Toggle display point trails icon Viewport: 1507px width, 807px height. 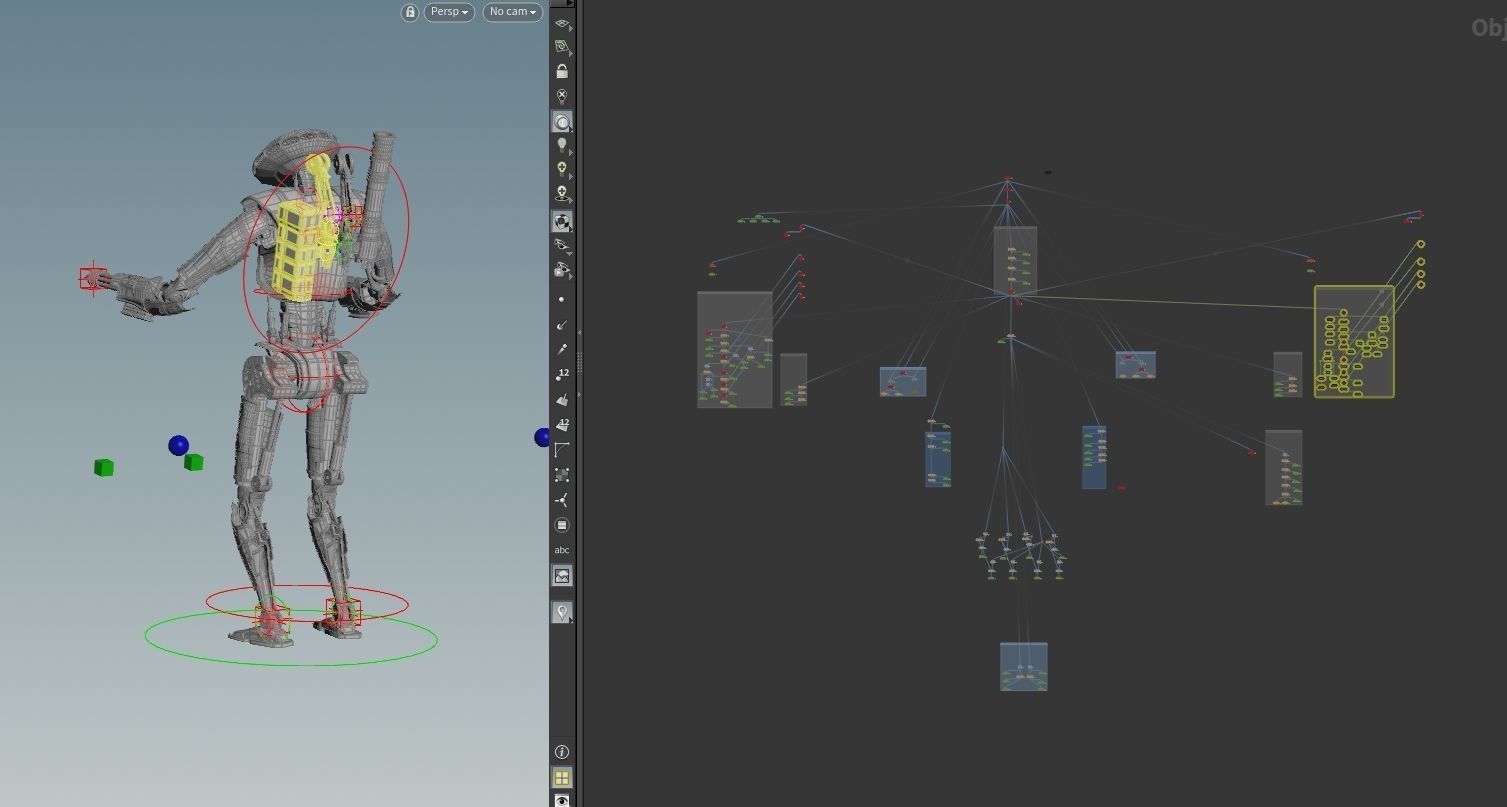tap(562, 349)
